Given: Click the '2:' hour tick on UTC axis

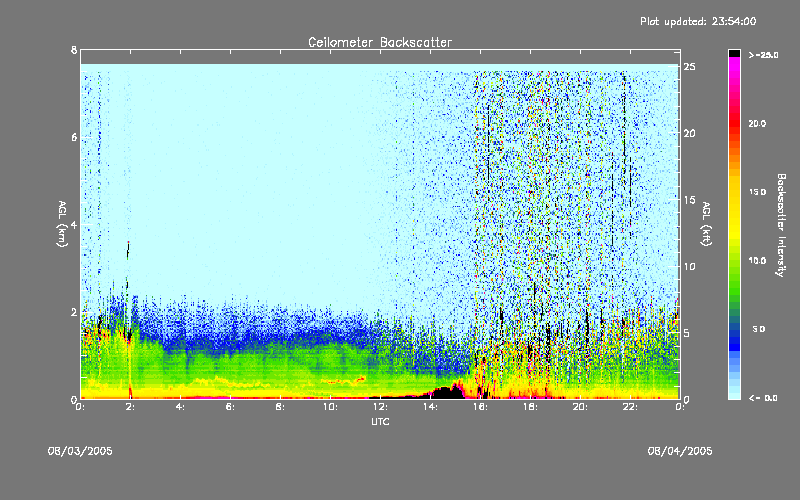Looking at the screenshot, I should click(x=130, y=407).
